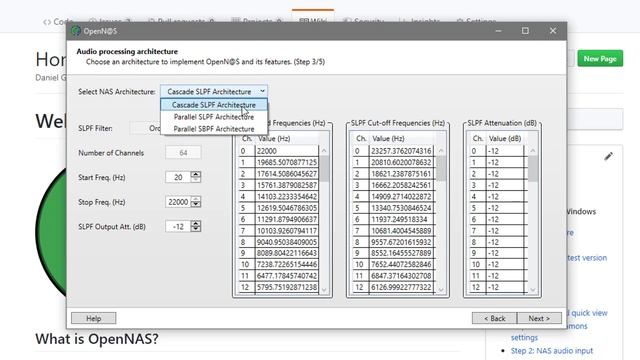Click the Help button
Image resolution: width=640 pixels, height=360 pixels.
[x=93, y=318]
